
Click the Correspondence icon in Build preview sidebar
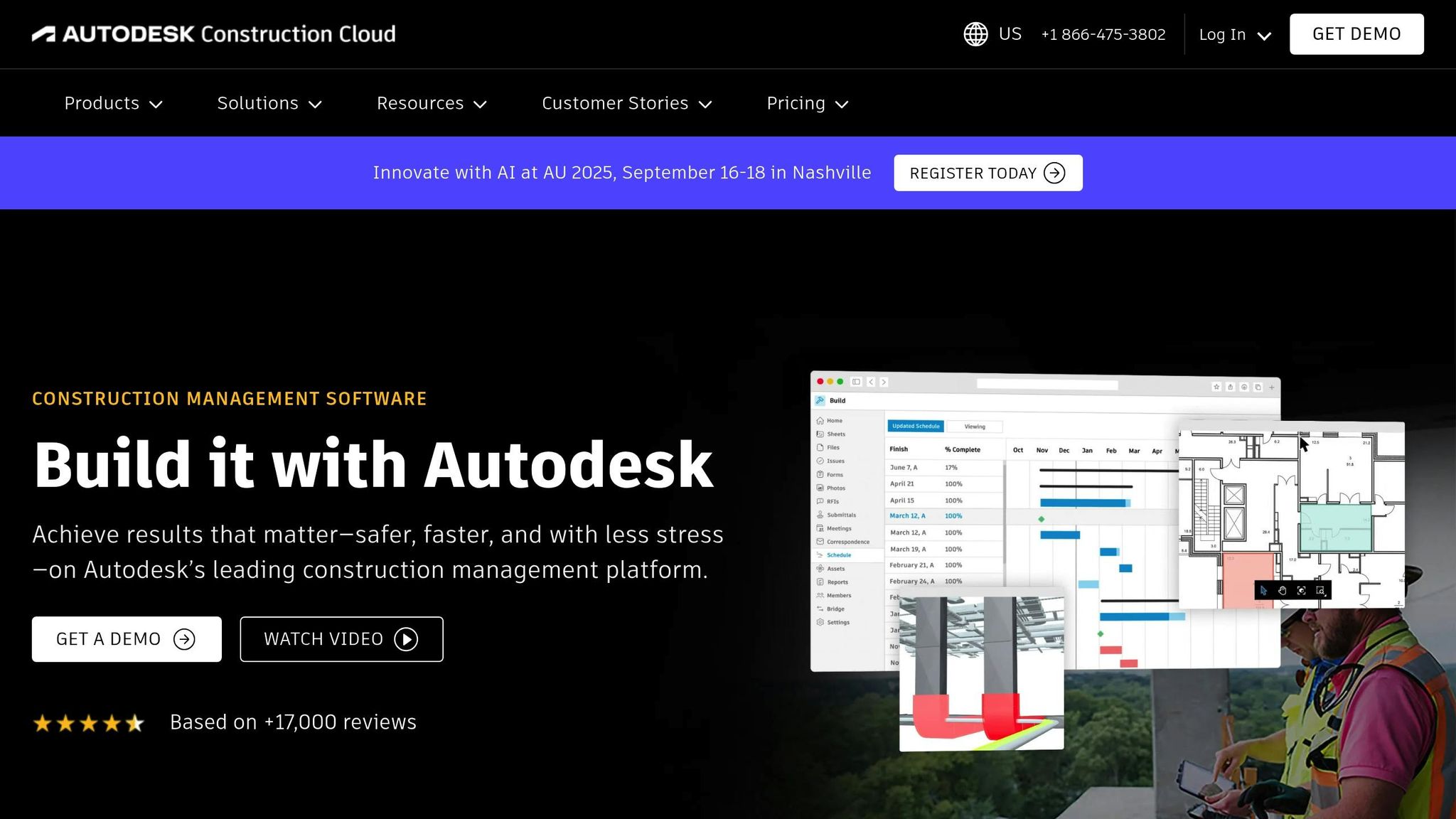(x=820, y=542)
